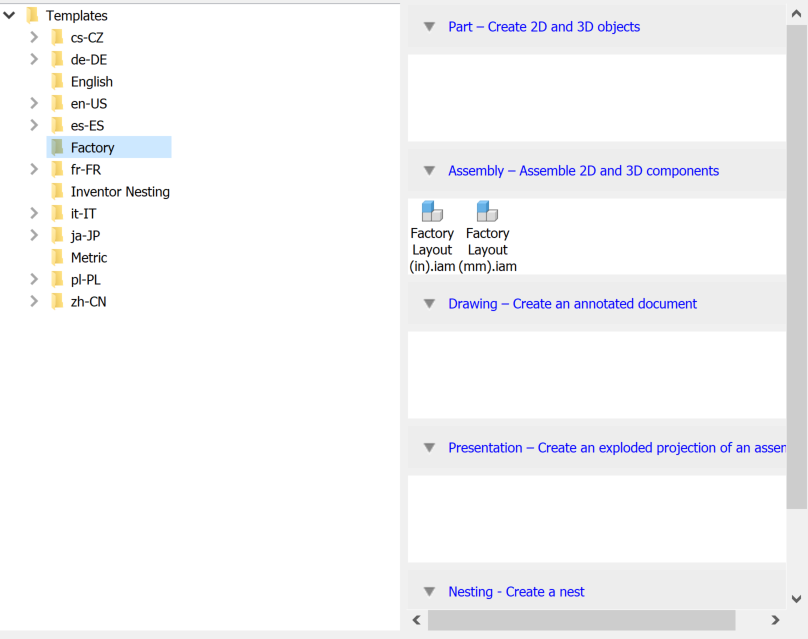Open Factory Layout (in).iam template icon
808x639 pixels.
click(432, 211)
